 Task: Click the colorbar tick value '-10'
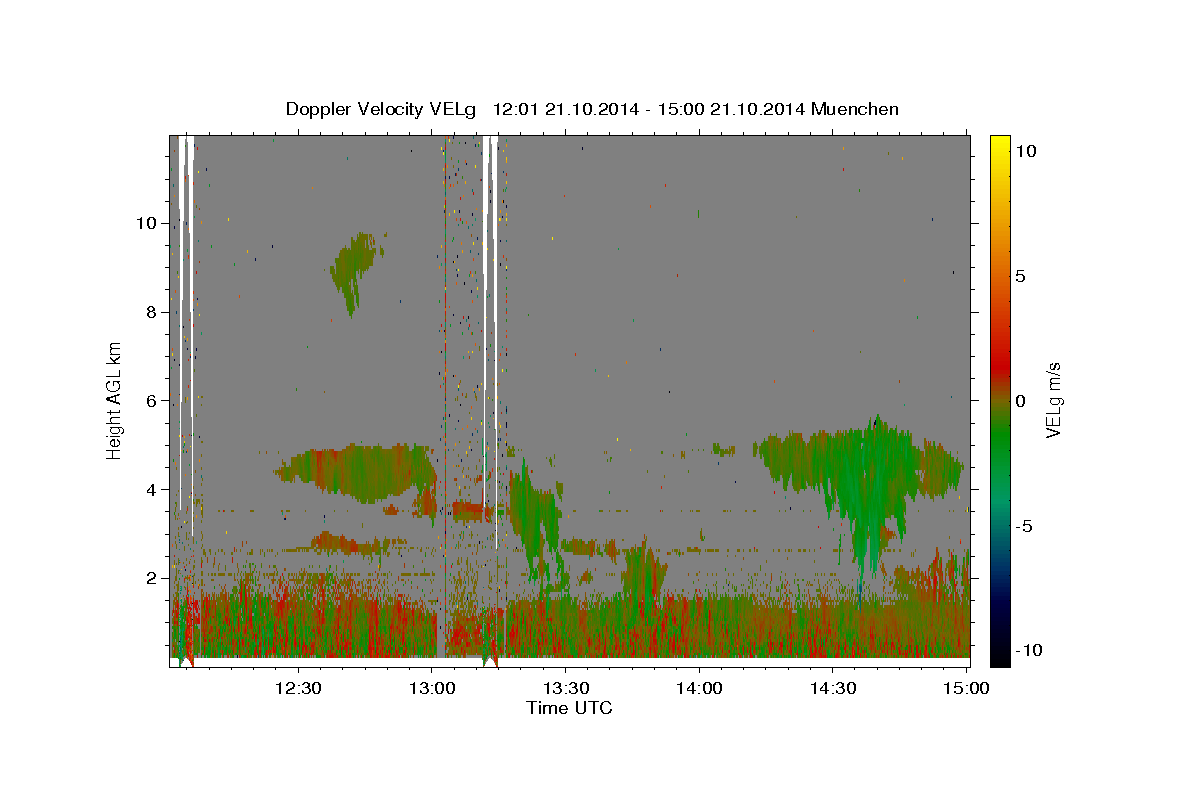tap(1028, 650)
